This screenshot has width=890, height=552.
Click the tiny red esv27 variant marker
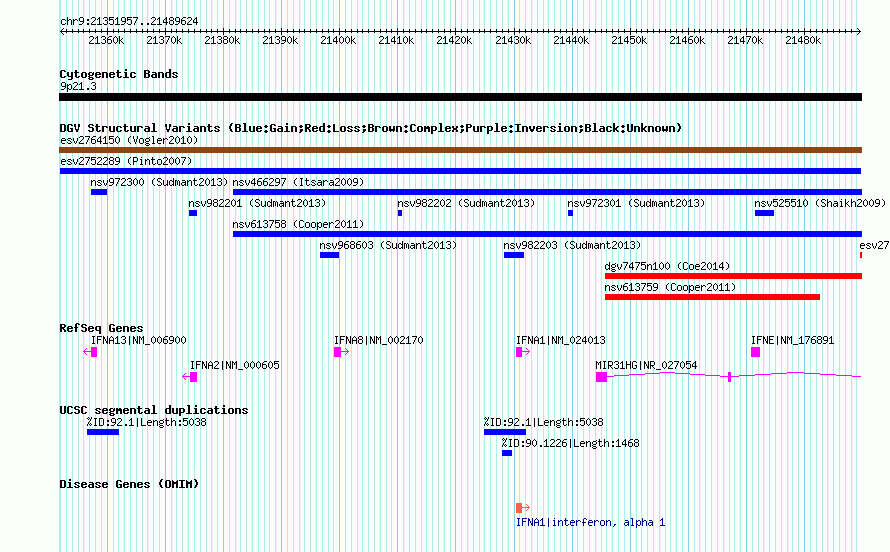click(861, 255)
